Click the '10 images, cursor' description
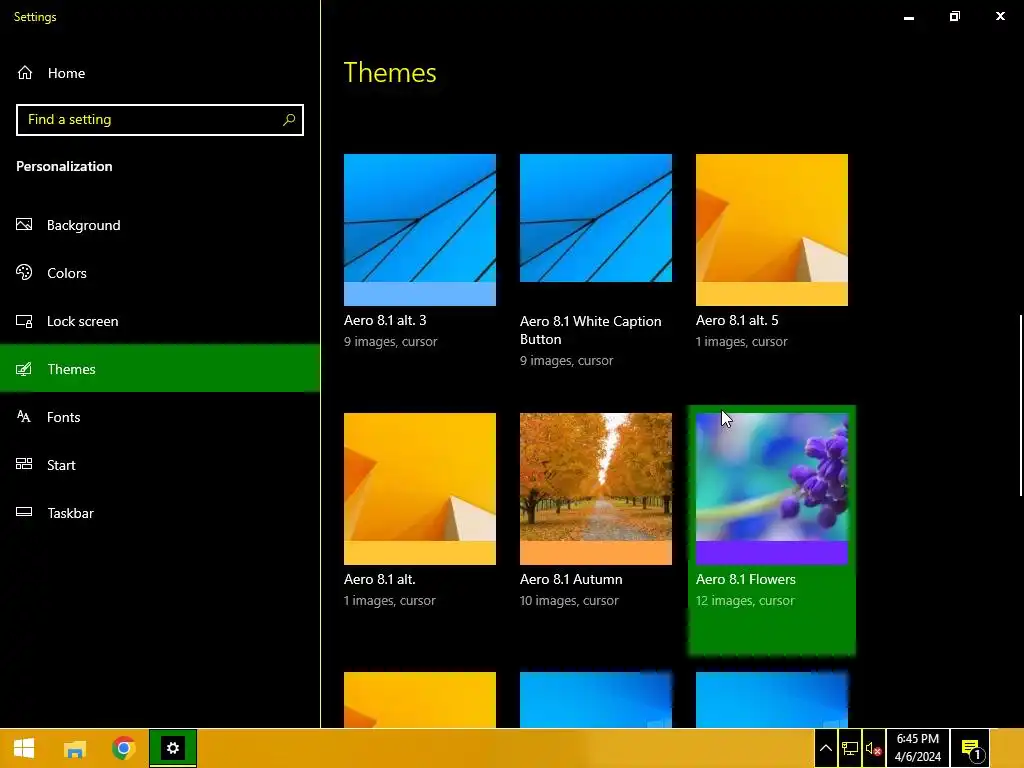 (x=569, y=600)
